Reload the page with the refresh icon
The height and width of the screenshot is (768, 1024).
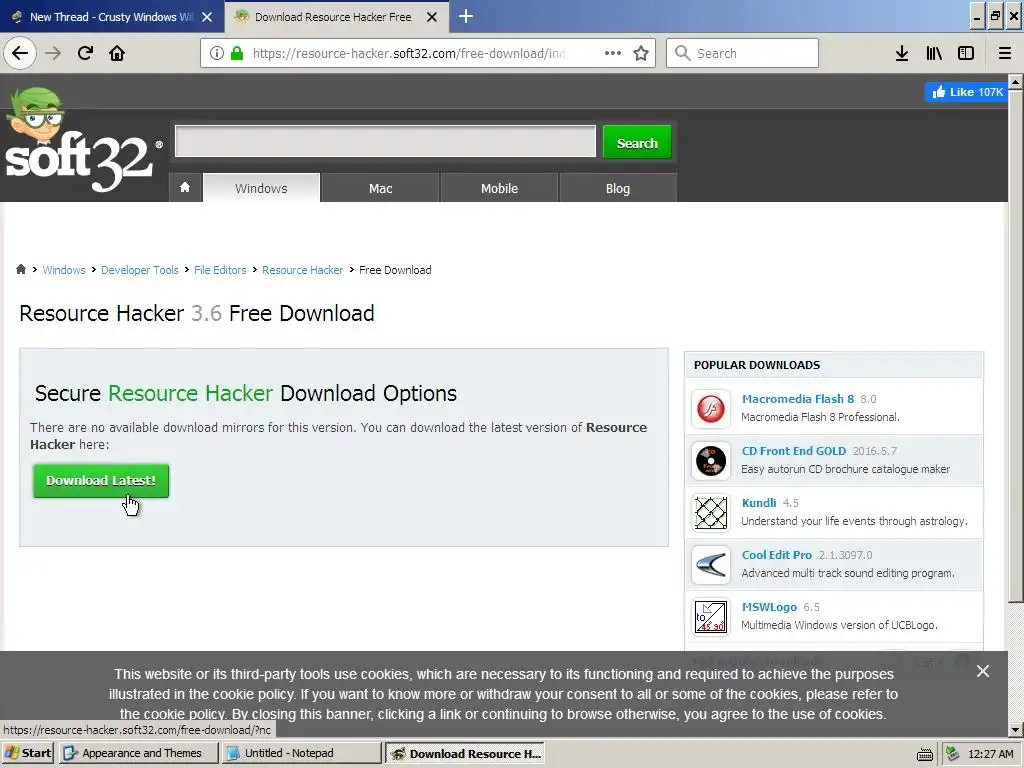85,53
